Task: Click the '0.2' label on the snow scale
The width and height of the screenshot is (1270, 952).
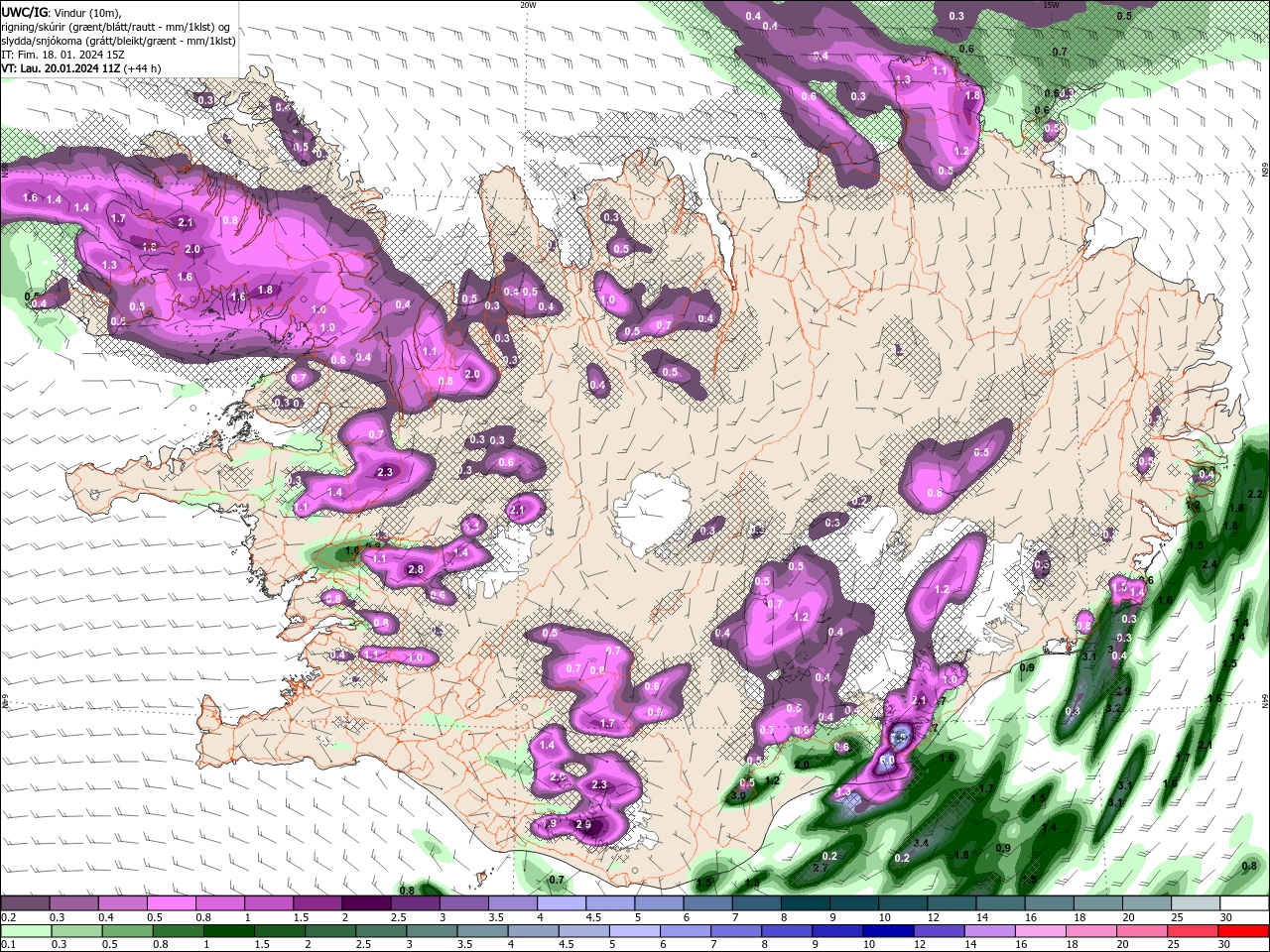Action: pos(9,917)
